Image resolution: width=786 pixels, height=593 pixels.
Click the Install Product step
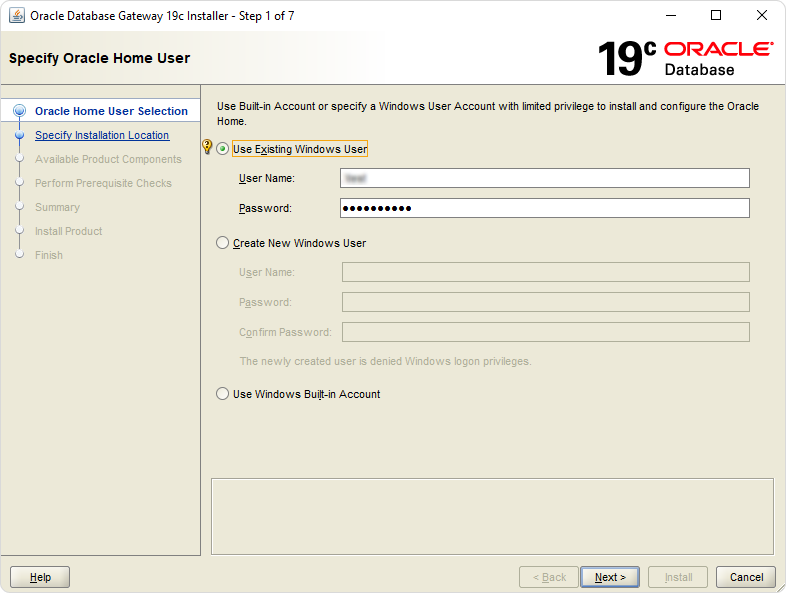click(x=69, y=231)
